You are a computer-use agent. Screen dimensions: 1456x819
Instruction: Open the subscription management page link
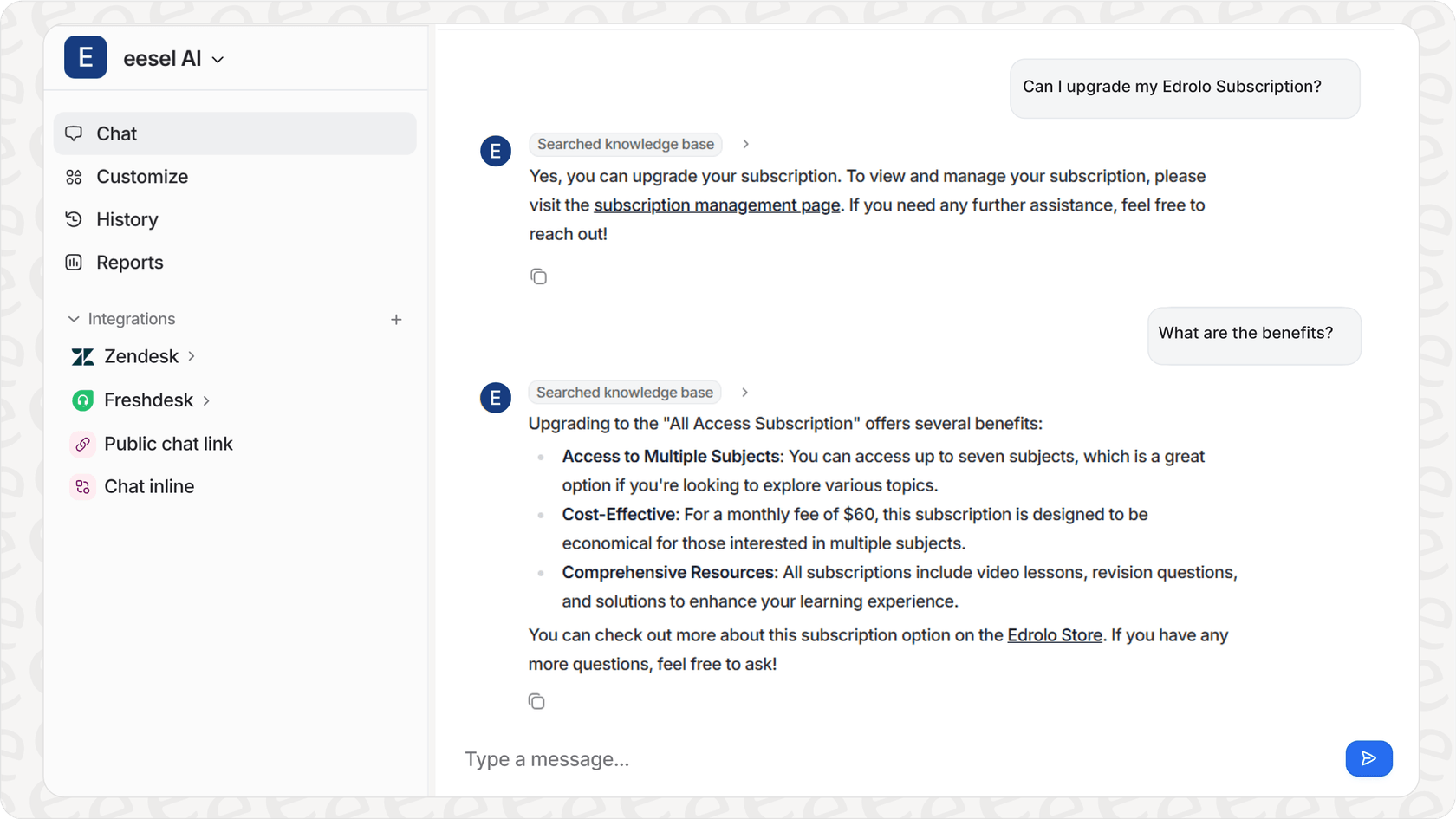717,205
